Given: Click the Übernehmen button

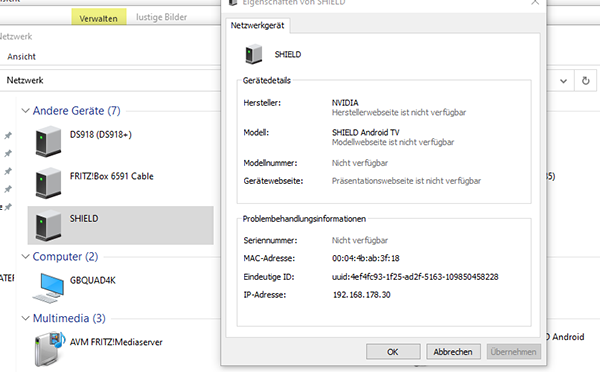Looking at the screenshot, I should point(514,352).
